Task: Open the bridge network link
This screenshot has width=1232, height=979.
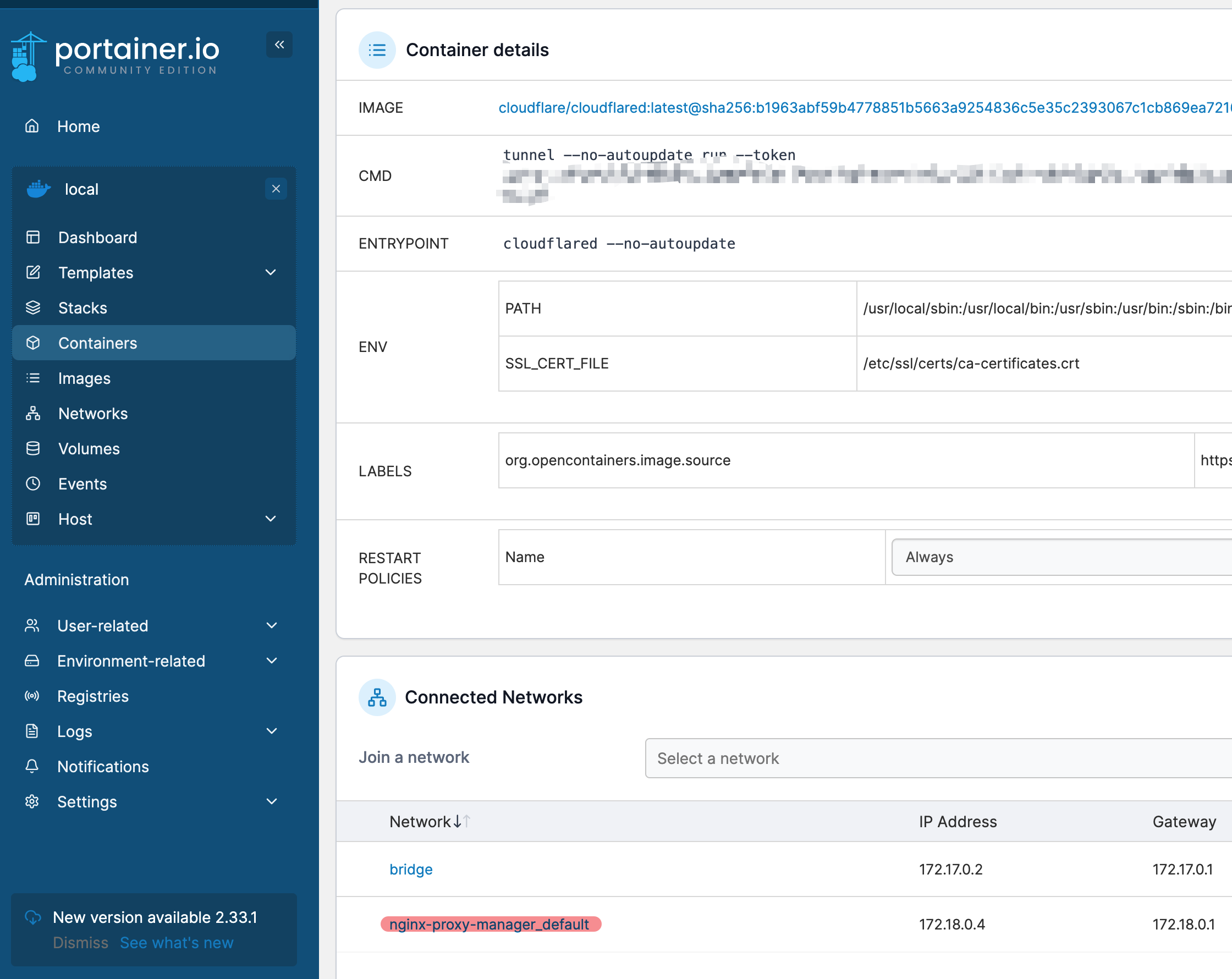Action: pos(411,869)
